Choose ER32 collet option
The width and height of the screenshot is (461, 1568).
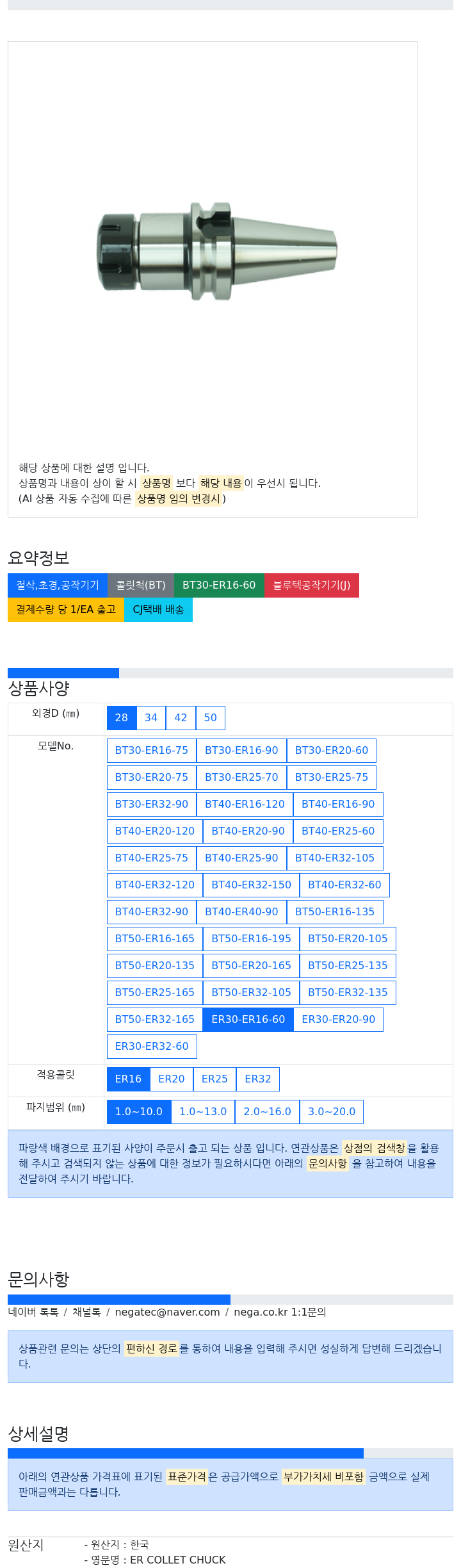tap(258, 1079)
